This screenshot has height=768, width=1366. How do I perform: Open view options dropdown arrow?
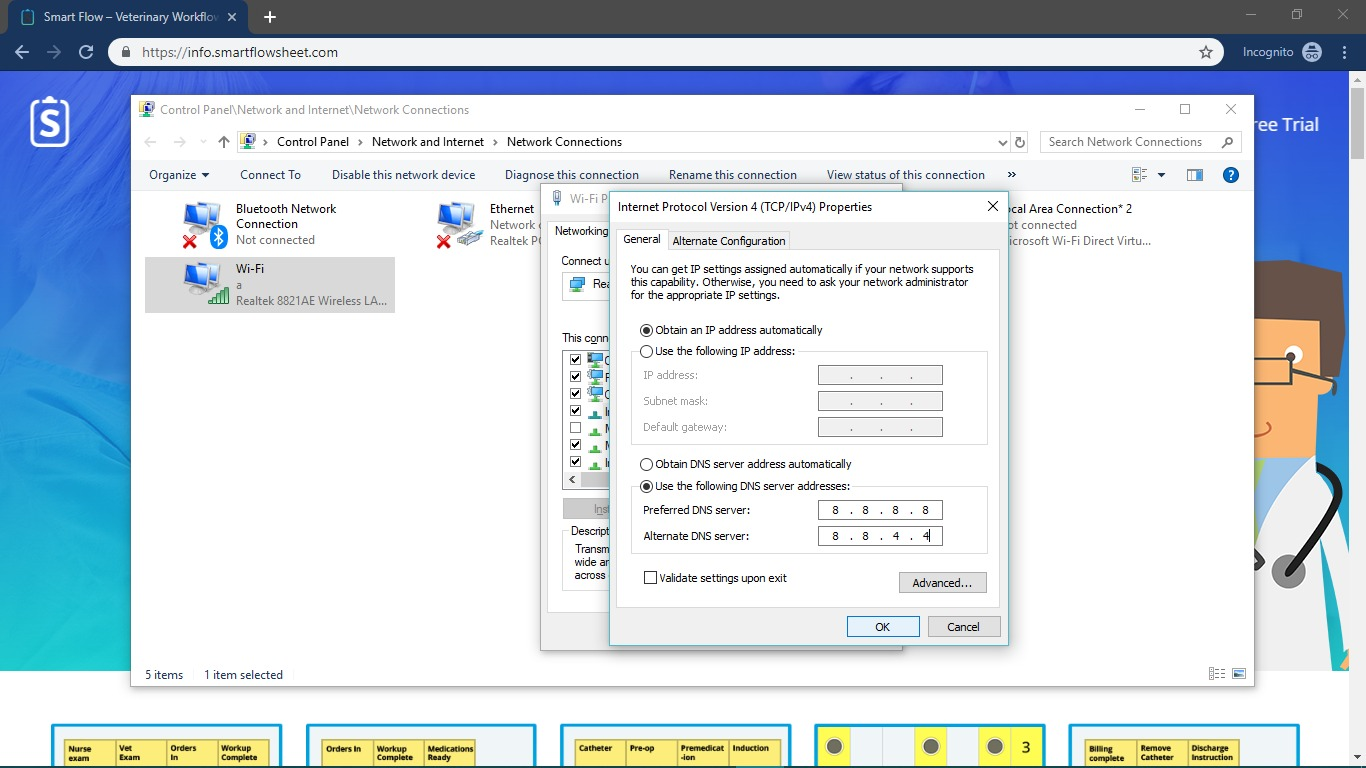pyautogui.click(x=1161, y=175)
